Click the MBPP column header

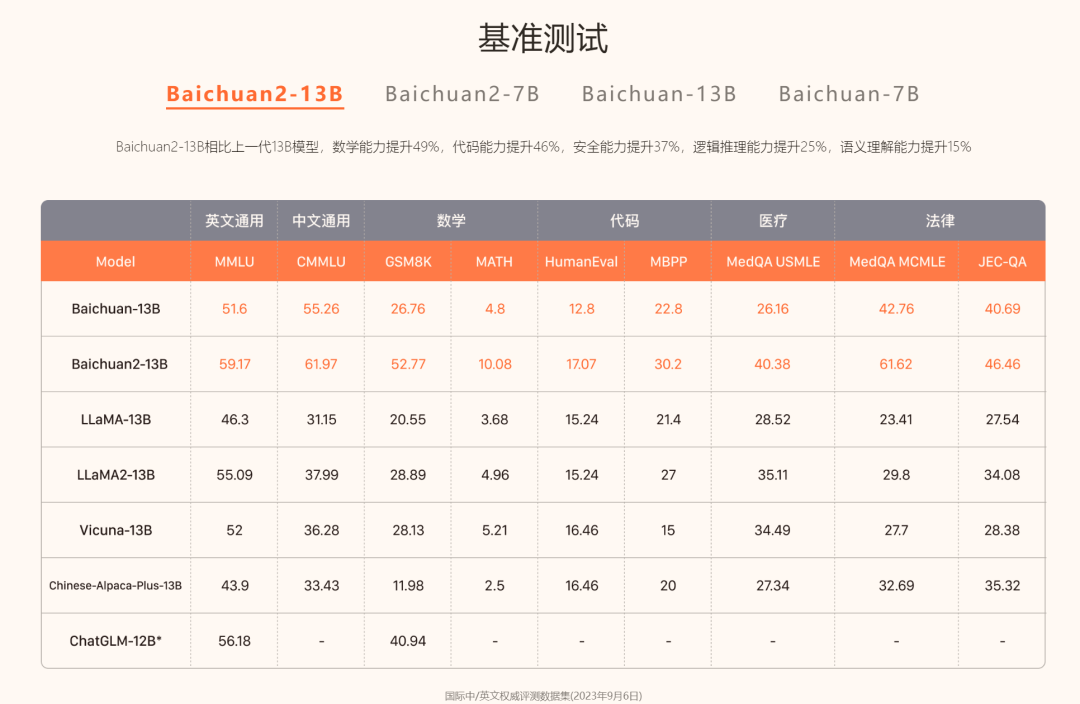click(668, 262)
